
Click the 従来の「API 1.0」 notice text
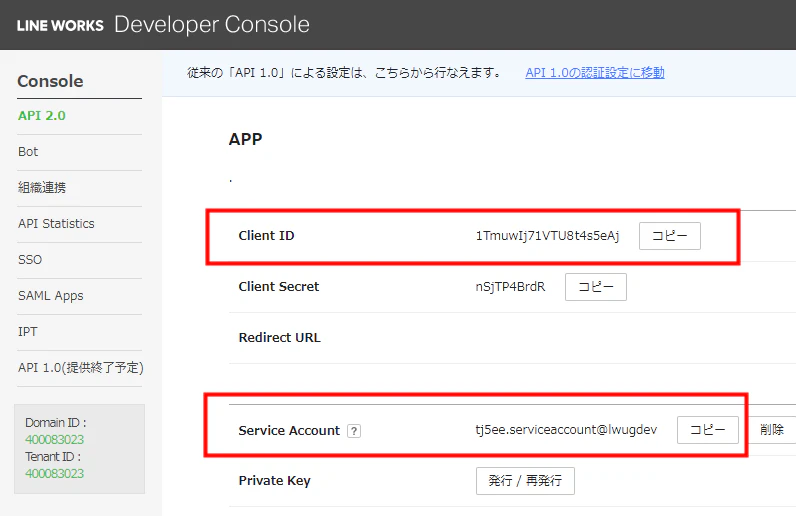tap(345, 73)
